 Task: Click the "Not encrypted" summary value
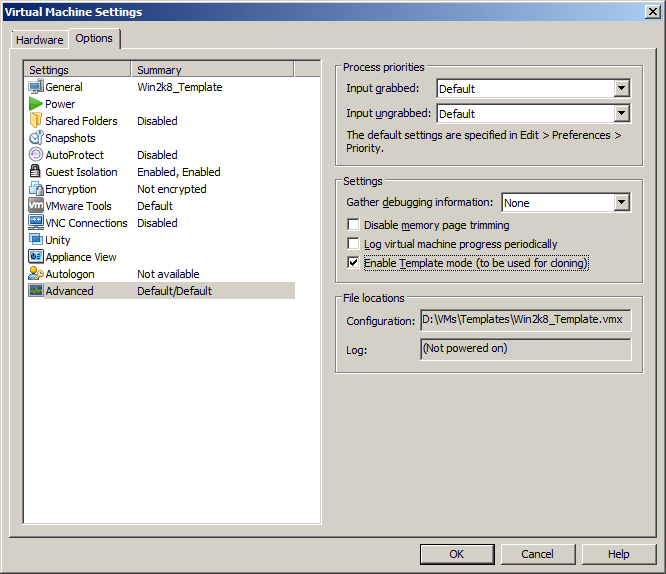(172, 189)
